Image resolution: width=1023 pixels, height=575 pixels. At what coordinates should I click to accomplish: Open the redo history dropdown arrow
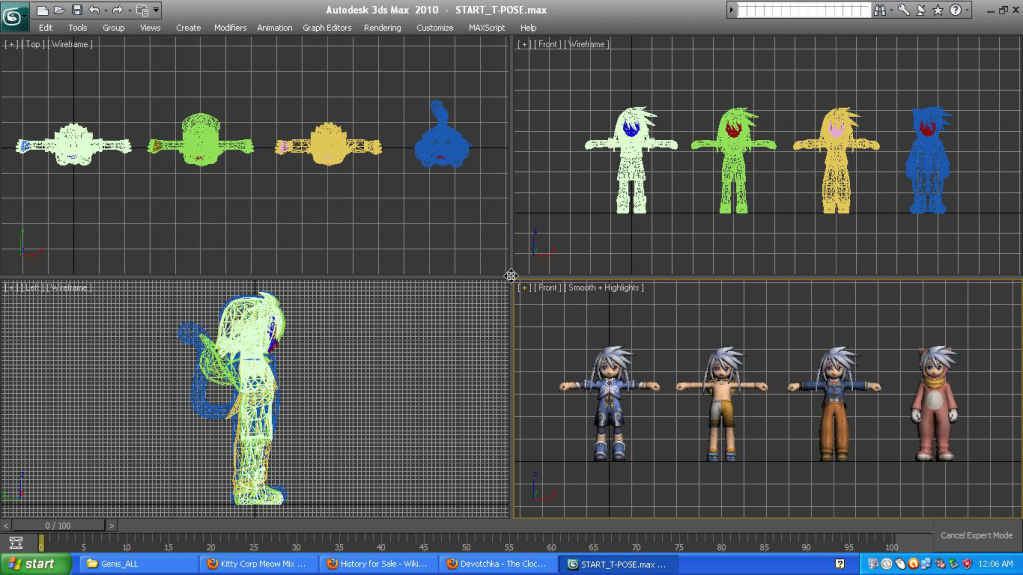[129, 10]
